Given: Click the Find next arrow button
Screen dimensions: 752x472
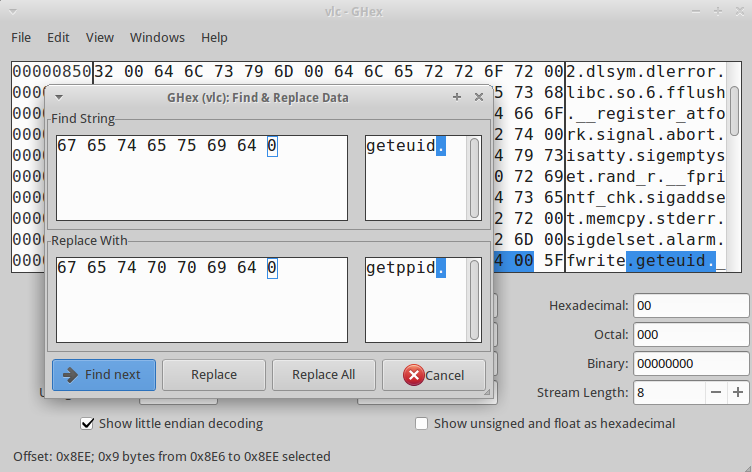Looking at the screenshot, I should (104, 375).
